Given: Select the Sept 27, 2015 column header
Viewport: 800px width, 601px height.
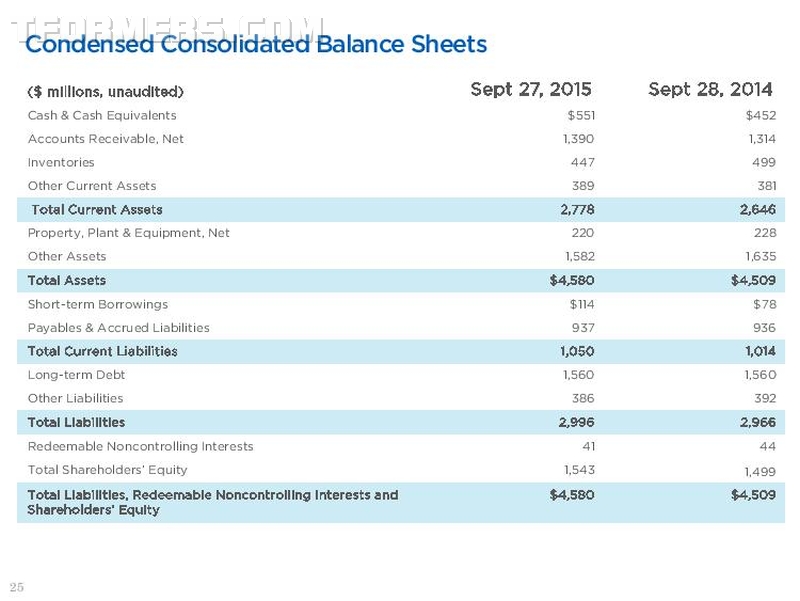Looking at the screenshot, I should pyautogui.click(x=531, y=90).
